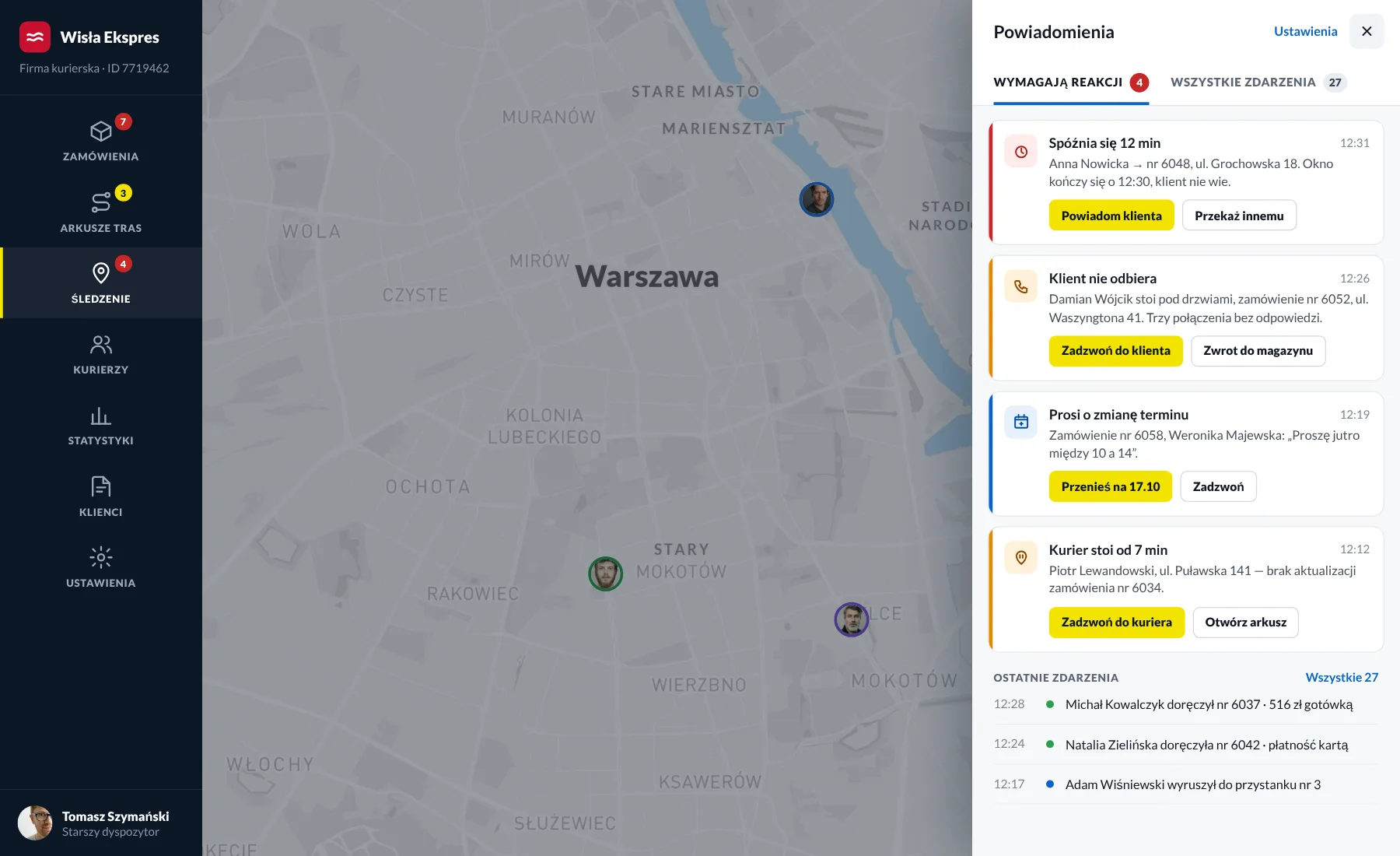This screenshot has height=856, width=1400.
Task: Select courier avatar near Stare Miasto on map
Action: 817,199
